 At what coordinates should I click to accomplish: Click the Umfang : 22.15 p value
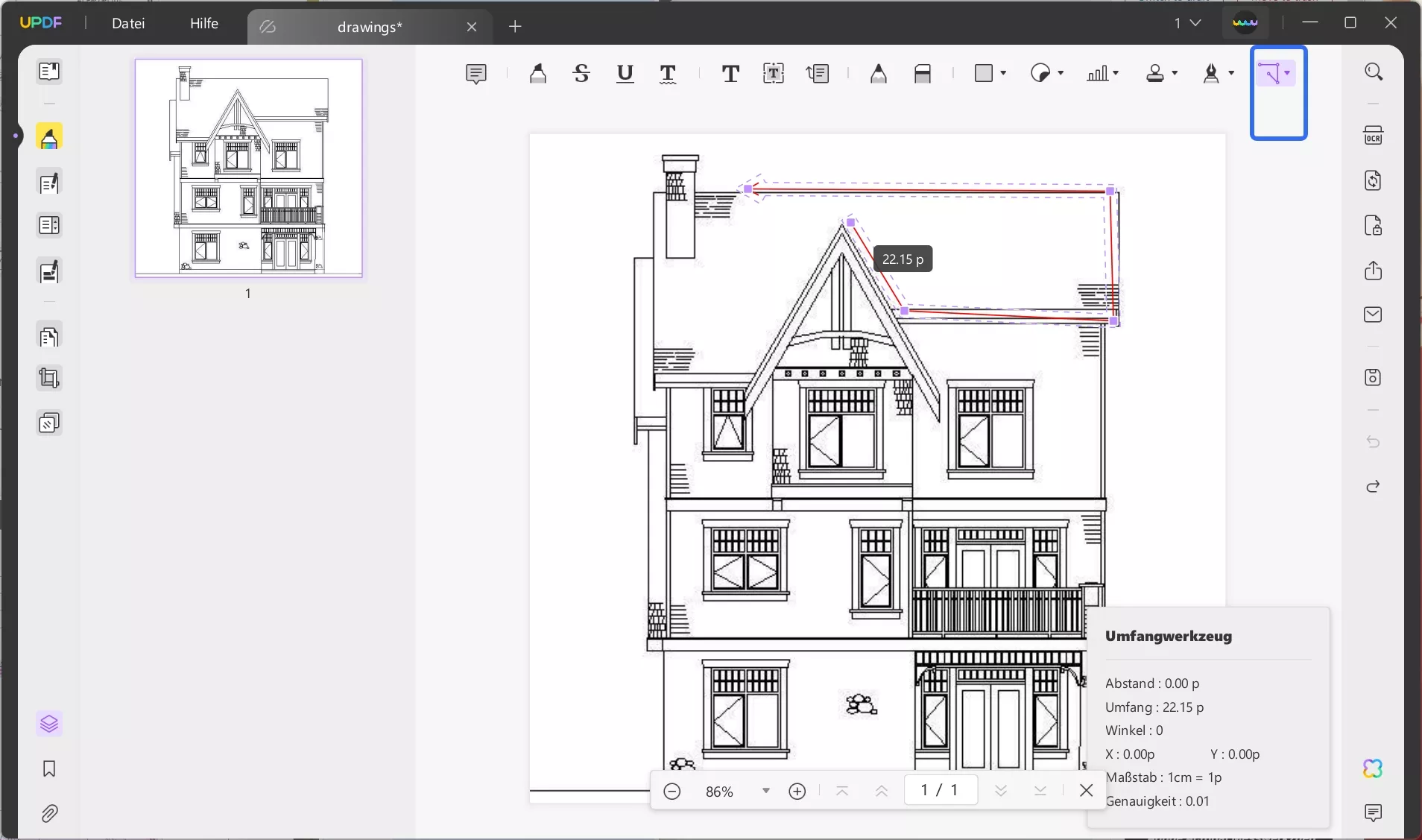(1154, 707)
